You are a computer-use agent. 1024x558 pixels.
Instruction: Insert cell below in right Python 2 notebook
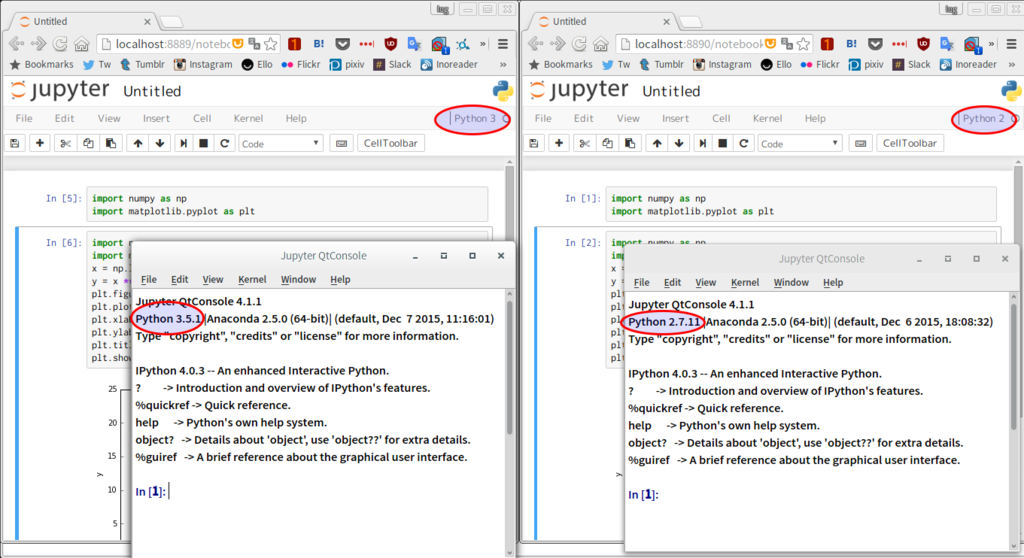pyautogui.click(x=559, y=143)
